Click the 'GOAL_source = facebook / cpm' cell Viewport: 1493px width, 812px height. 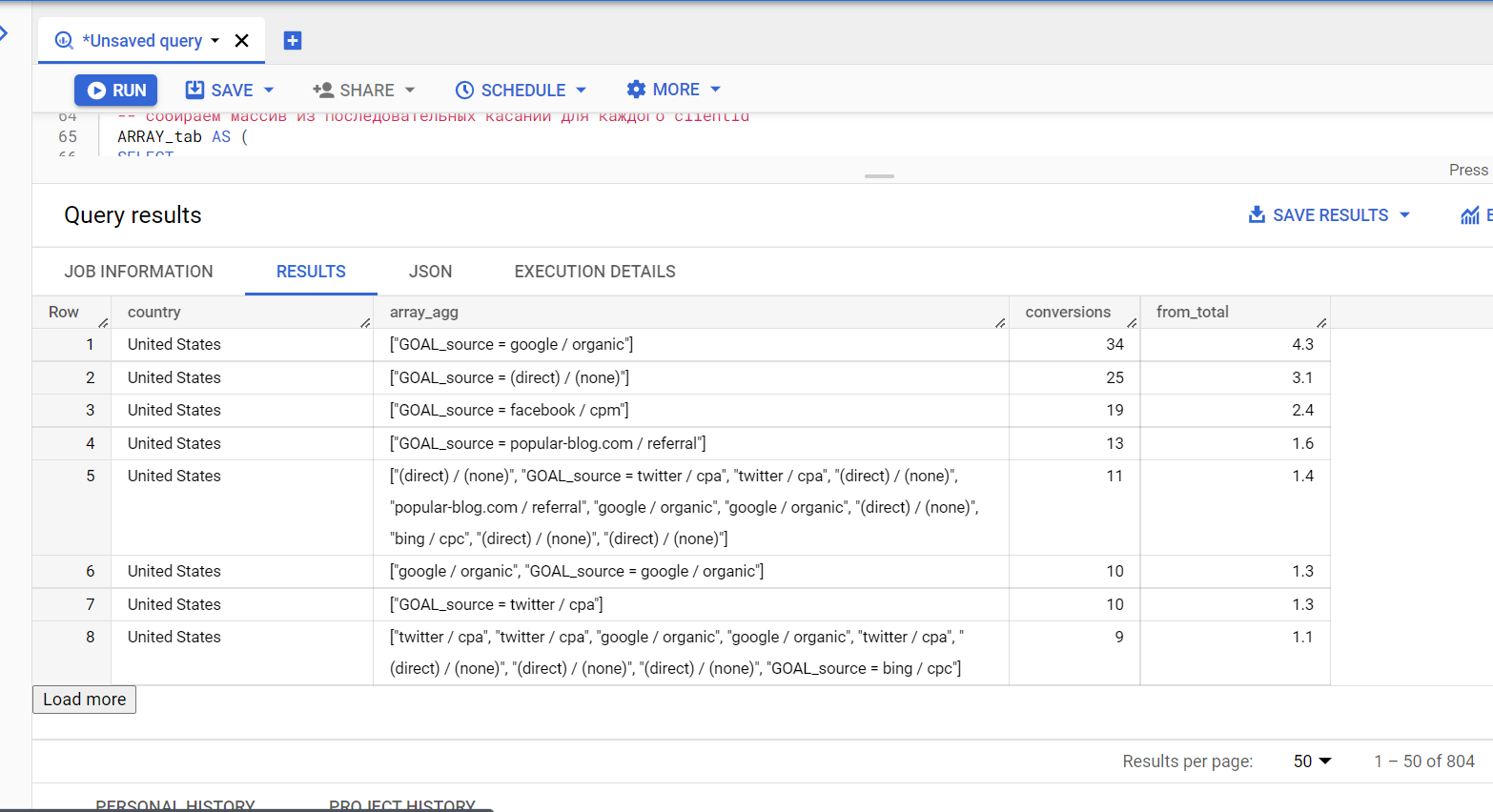pyautogui.click(x=691, y=410)
